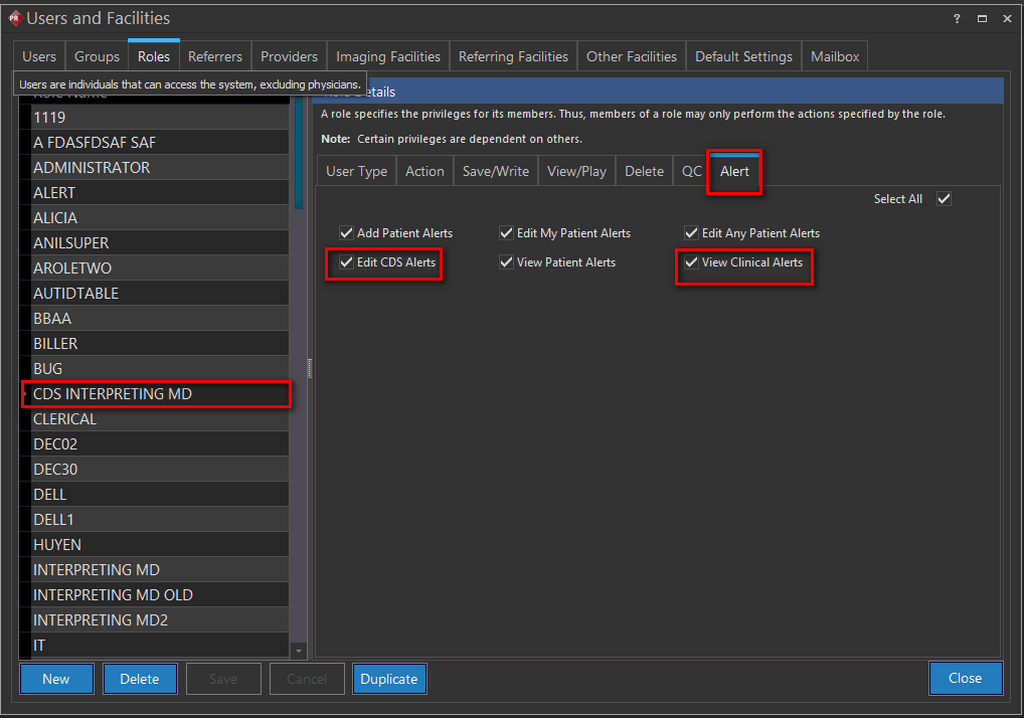Toggle the Select All checkbox
Screen dimensions: 1024x718
tap(943, 199)
